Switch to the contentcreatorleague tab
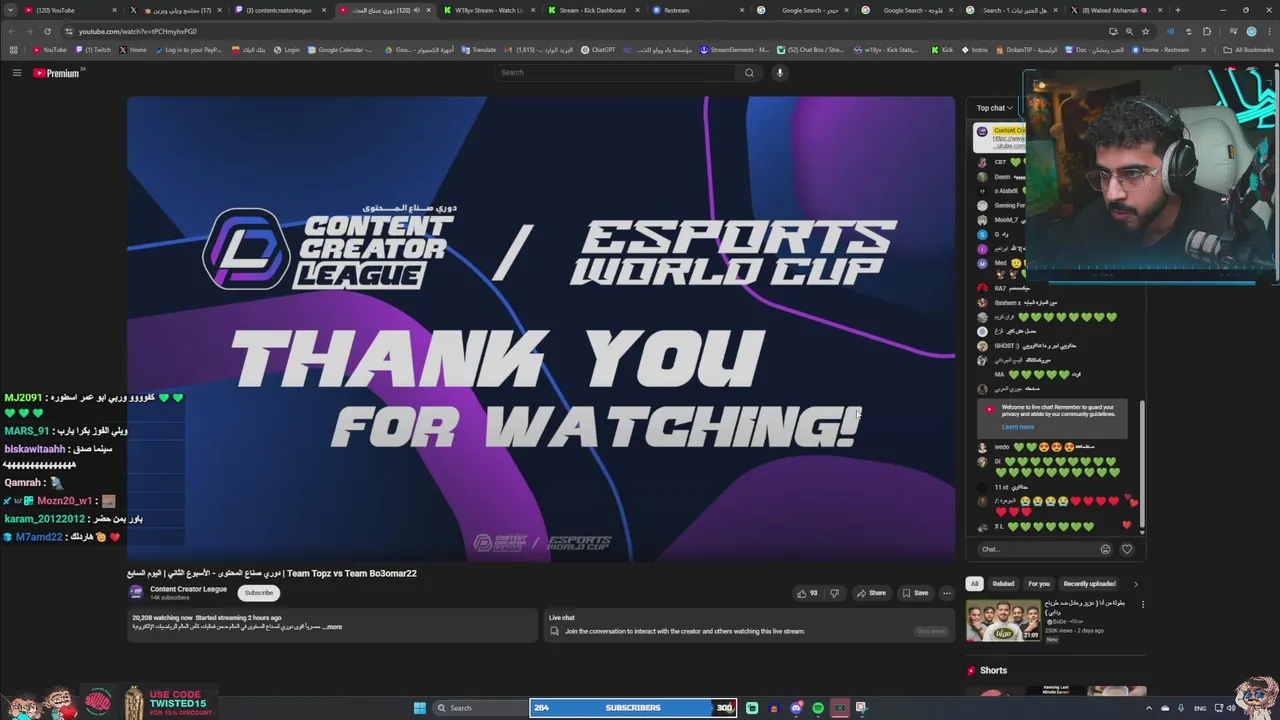1280x720 pixels. pos(279,10)
